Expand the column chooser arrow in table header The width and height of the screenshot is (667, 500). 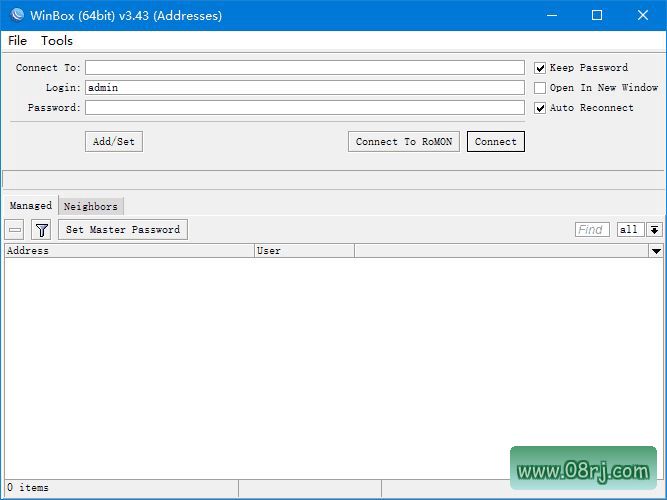656,251
